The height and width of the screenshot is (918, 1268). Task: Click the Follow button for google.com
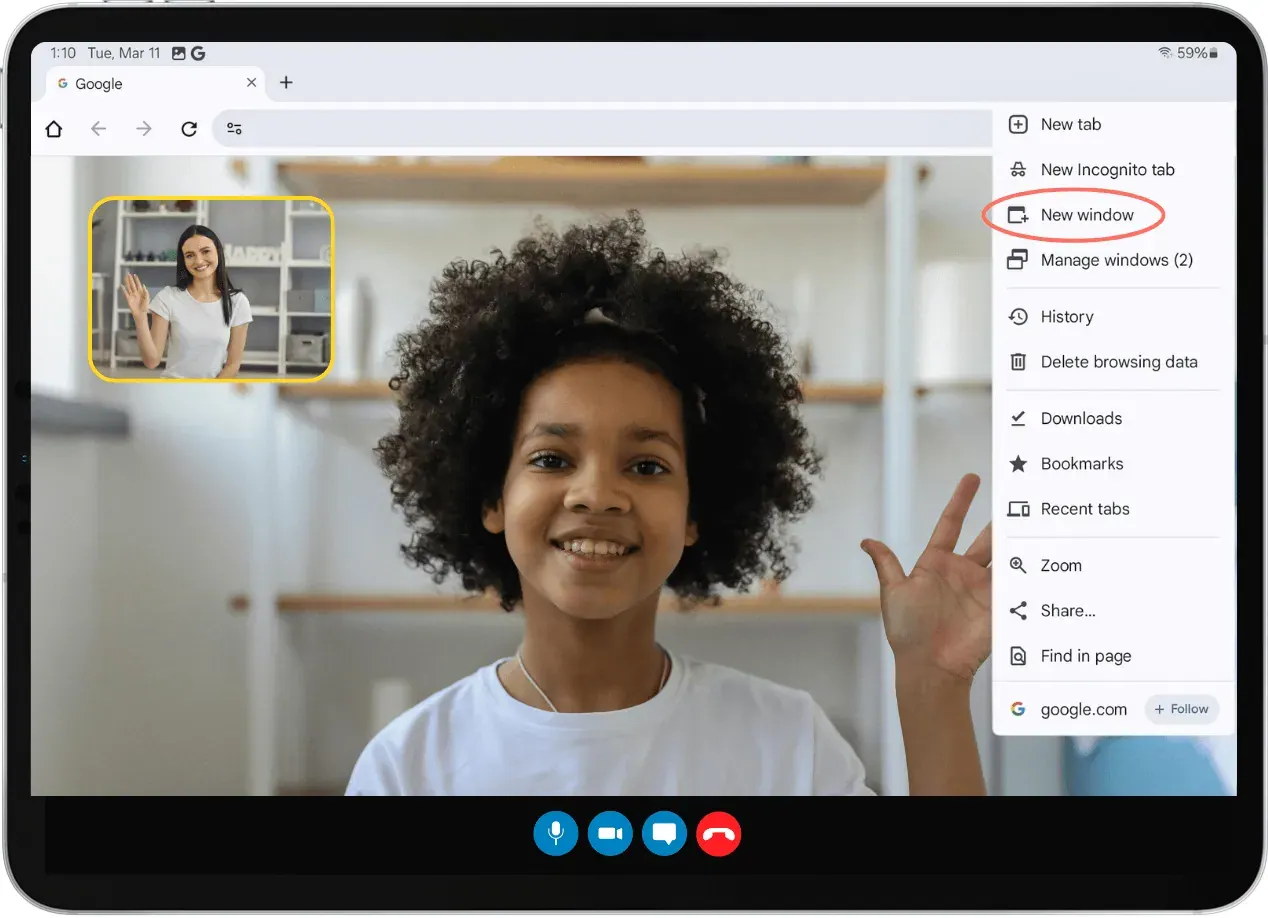pos(1182,709)
